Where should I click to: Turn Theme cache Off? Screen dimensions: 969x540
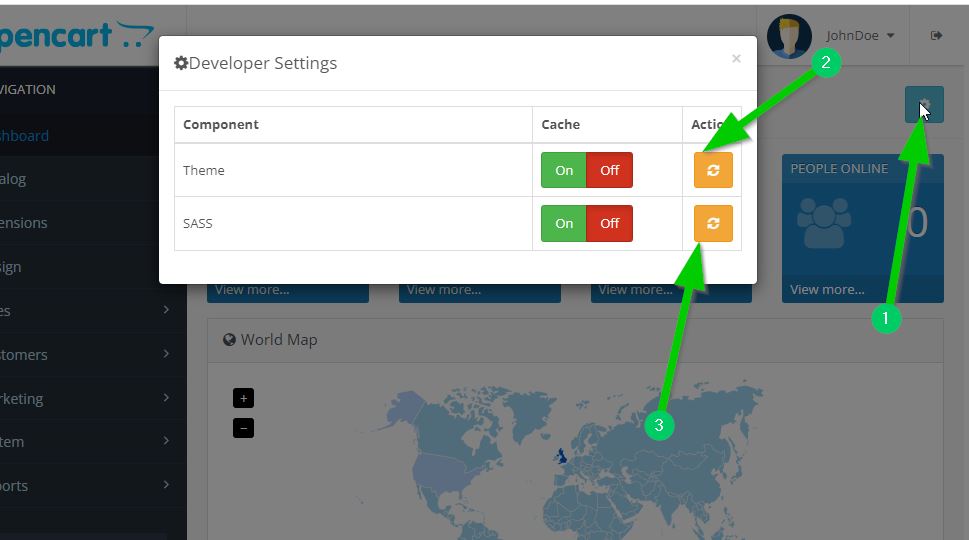610,170
